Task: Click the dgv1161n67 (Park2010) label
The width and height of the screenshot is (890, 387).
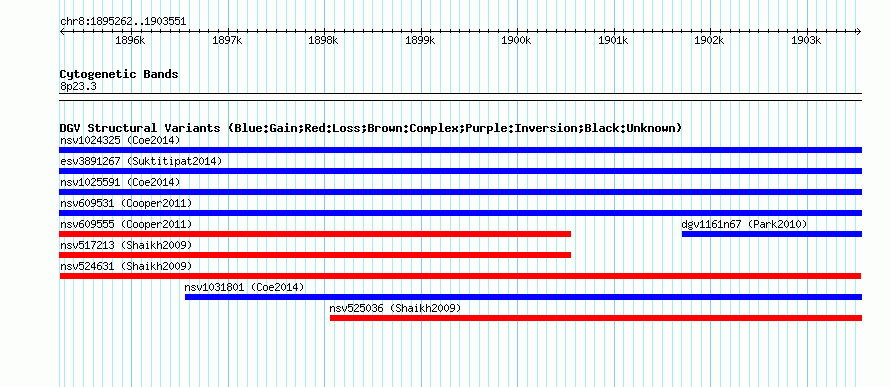Action: coord(744,224)
